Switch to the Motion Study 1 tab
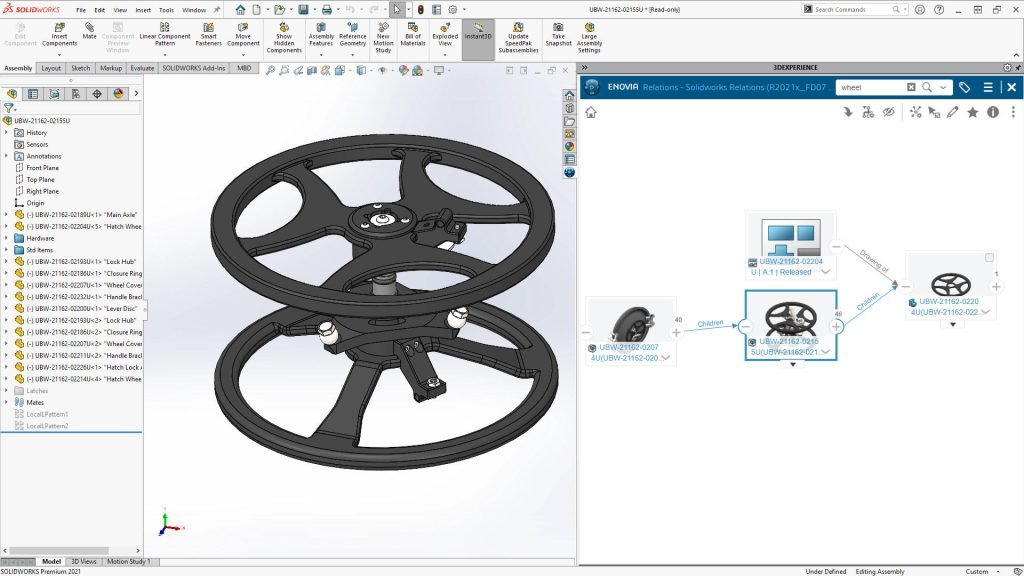 click(x=128, y=562)
